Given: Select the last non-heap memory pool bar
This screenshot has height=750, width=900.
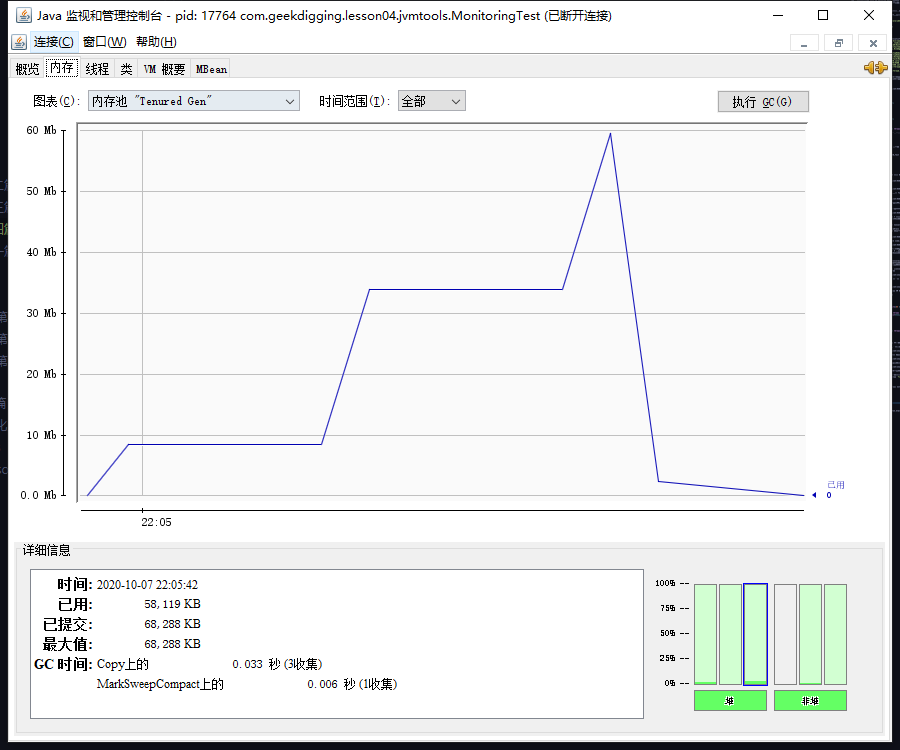Looking at the screenshot, I should point(835,634).
